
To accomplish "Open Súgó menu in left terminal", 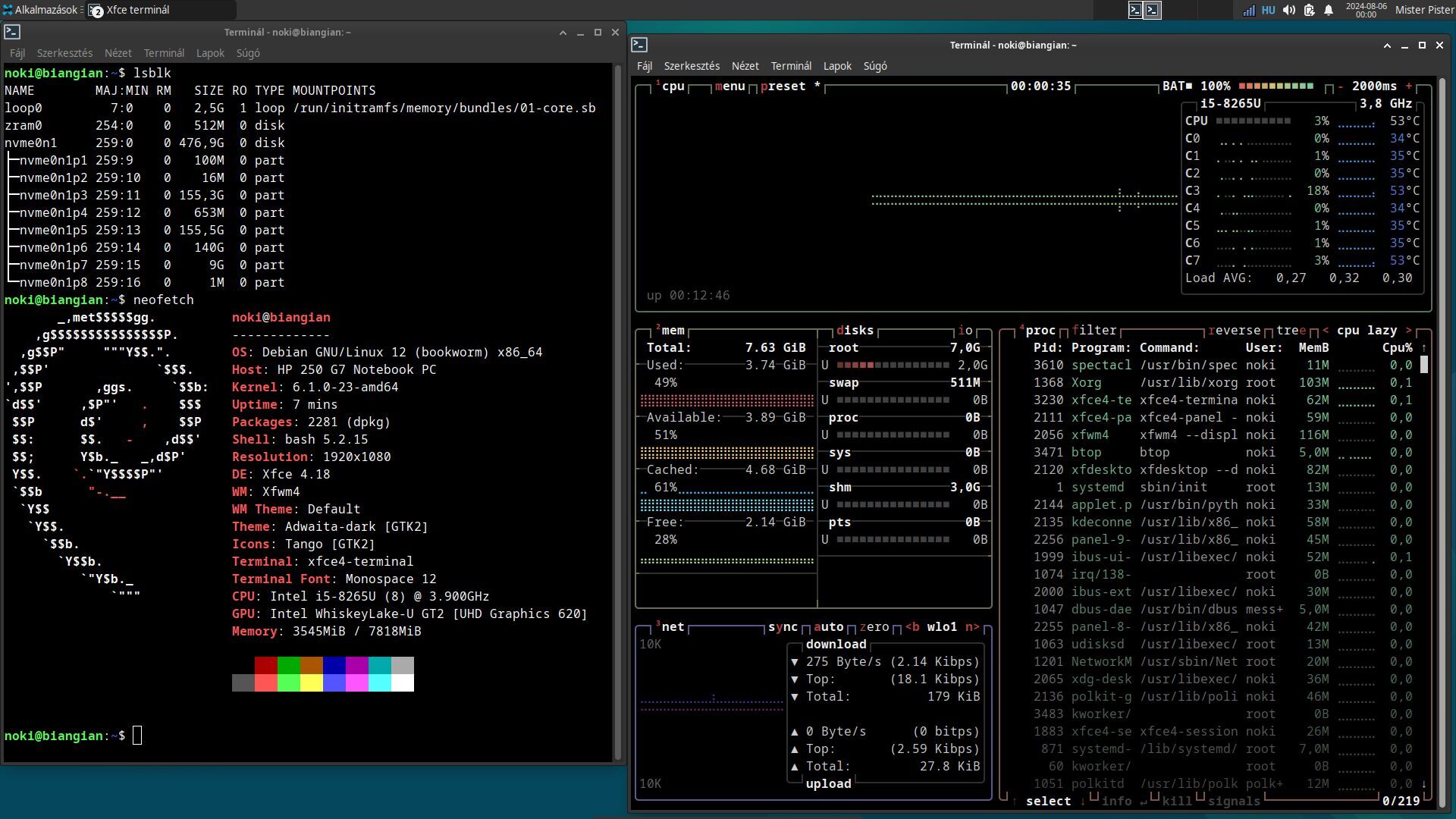I will pyautogui.click(x=248, y=53).
